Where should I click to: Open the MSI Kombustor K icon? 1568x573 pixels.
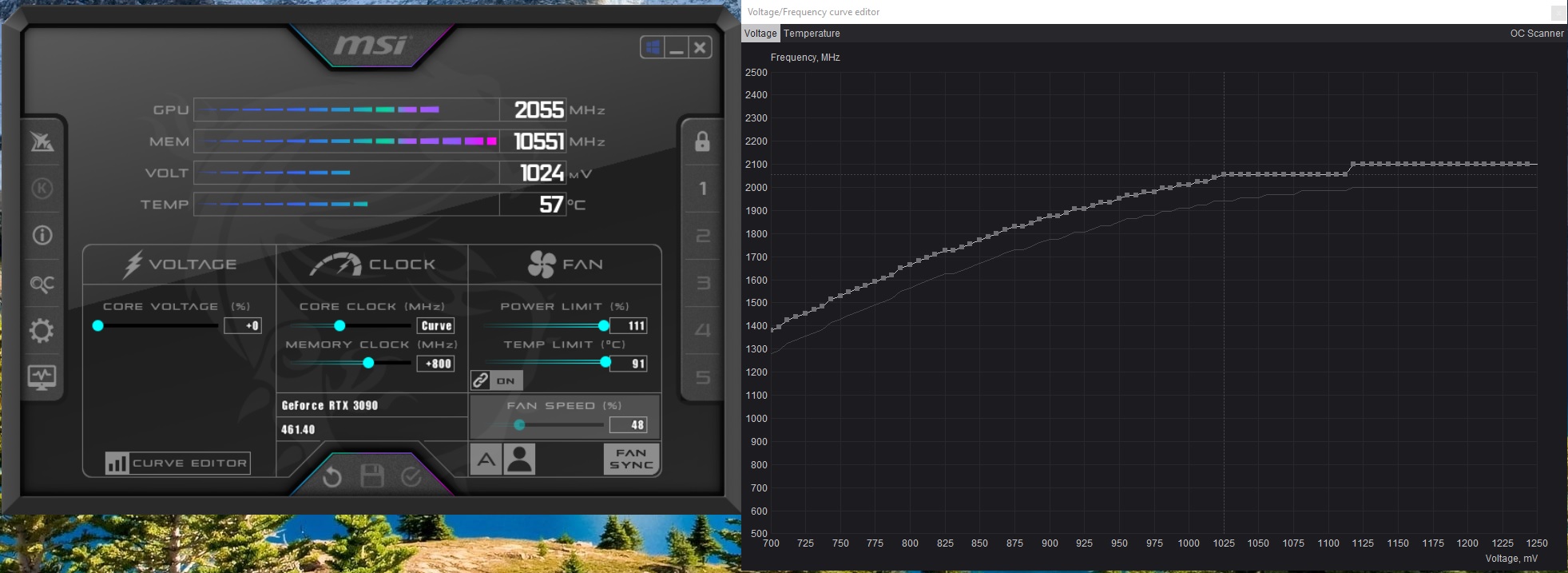click(x=42, y=189)
